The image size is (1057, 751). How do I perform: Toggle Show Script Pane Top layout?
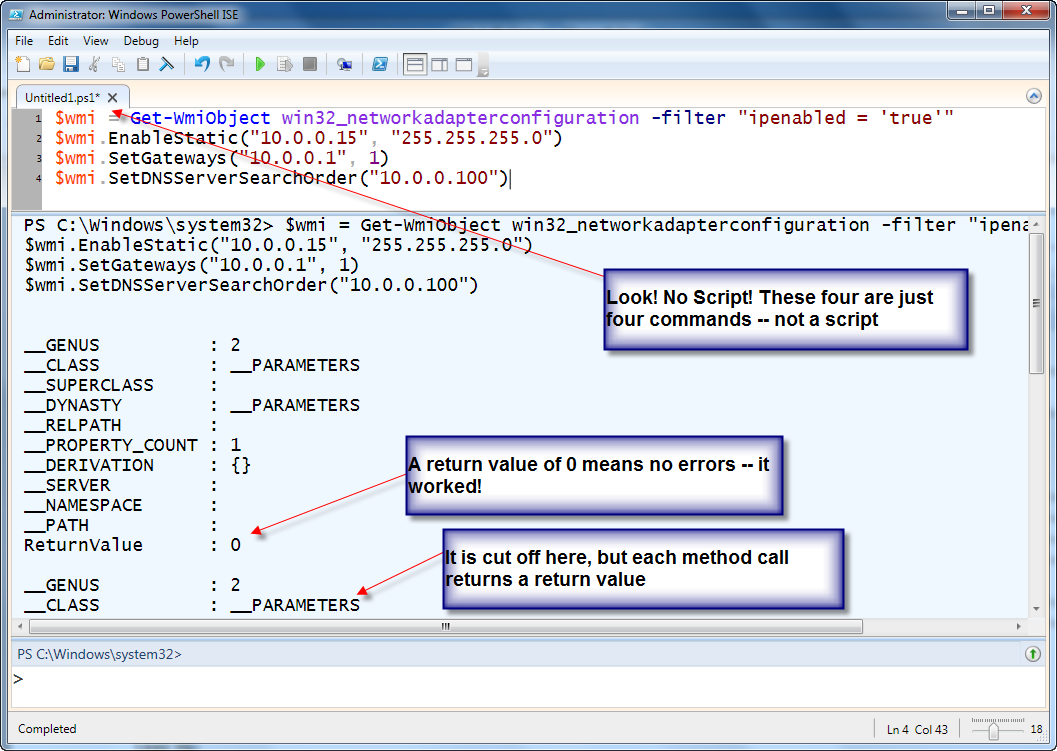tap(415, 64)
